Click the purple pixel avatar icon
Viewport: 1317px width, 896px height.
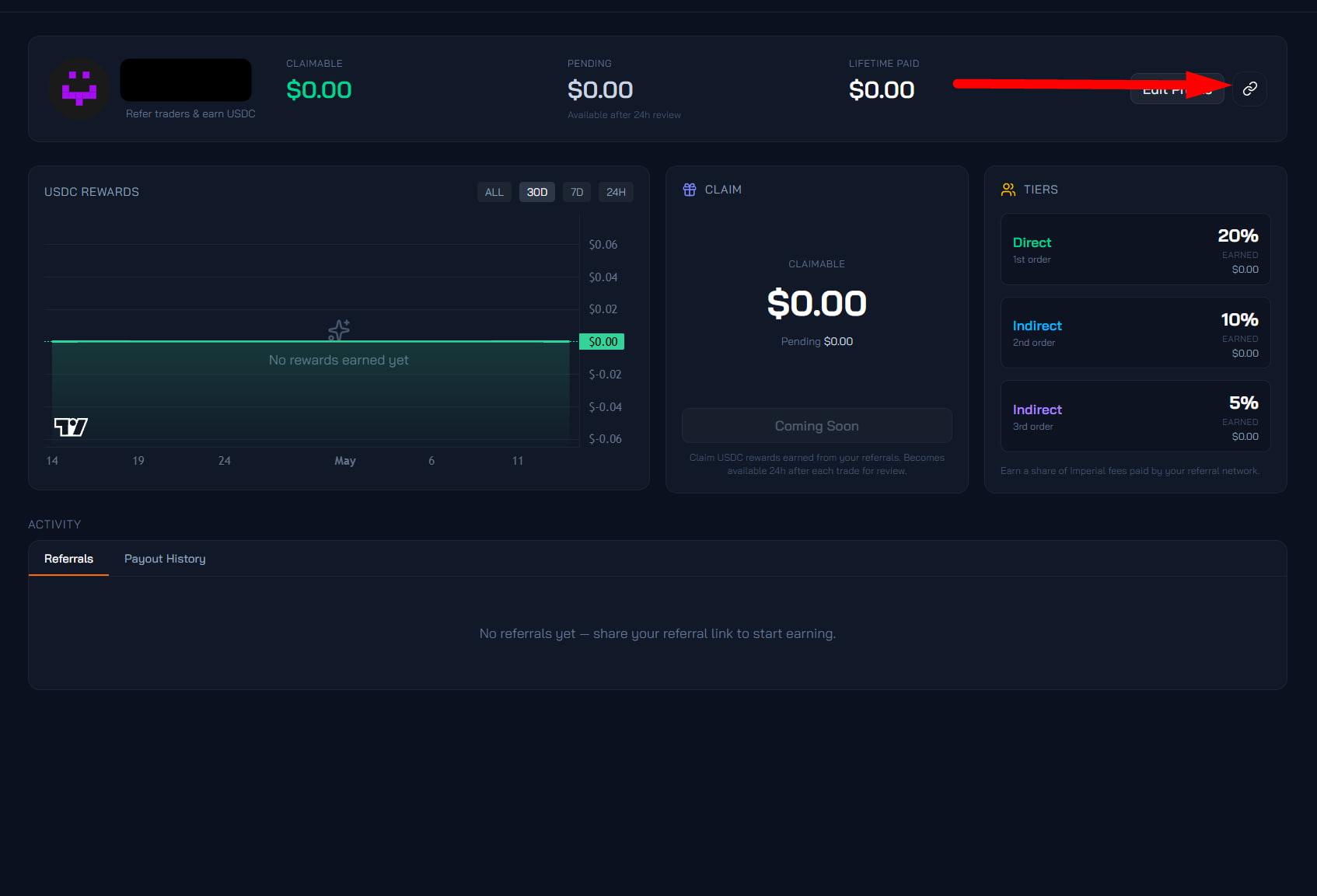tap(79, 89)
